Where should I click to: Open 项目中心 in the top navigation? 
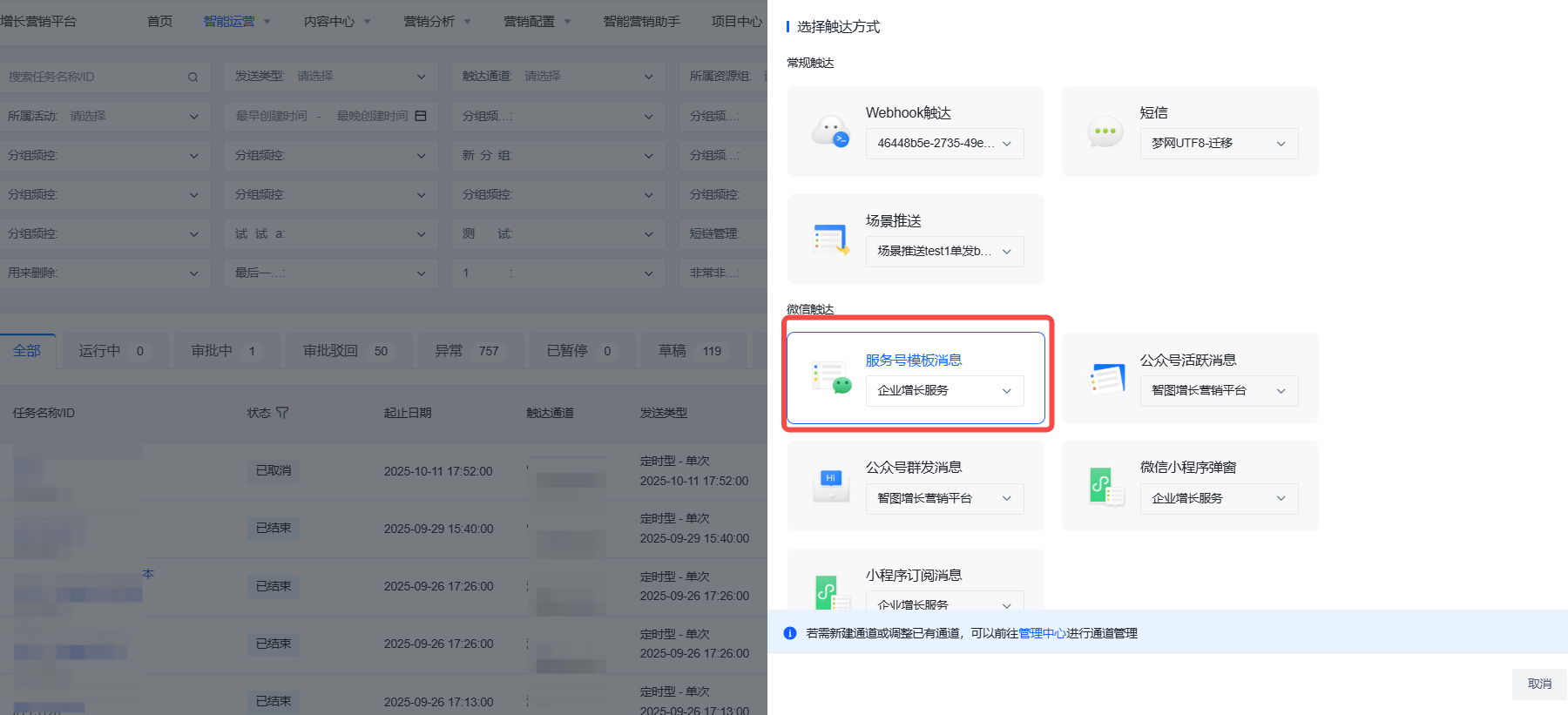point(737,22)
